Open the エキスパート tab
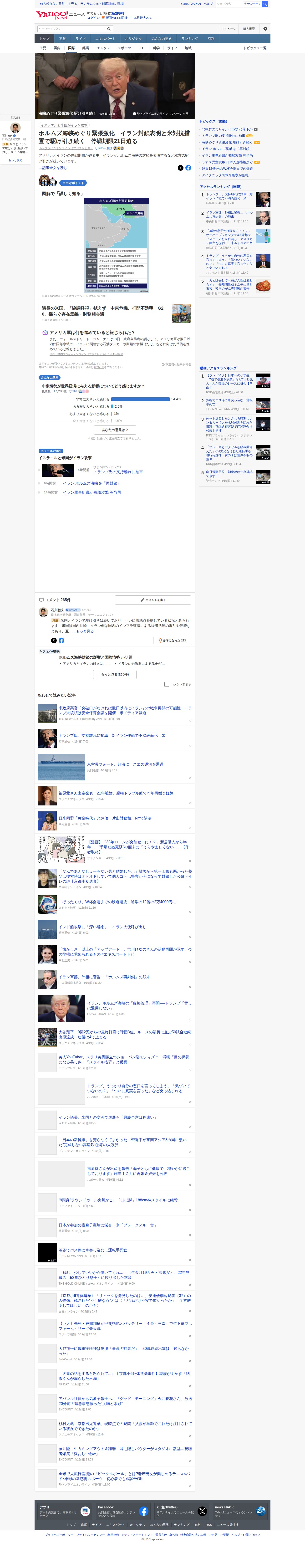305x1568 pixels. pyautogui.click(x=105, y=39)
